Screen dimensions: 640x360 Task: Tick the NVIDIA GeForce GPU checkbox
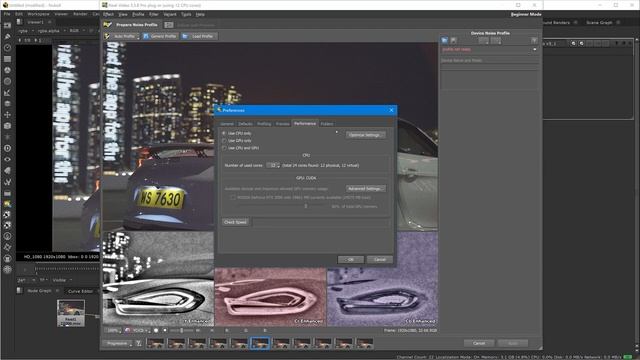(x=233, y=198)
